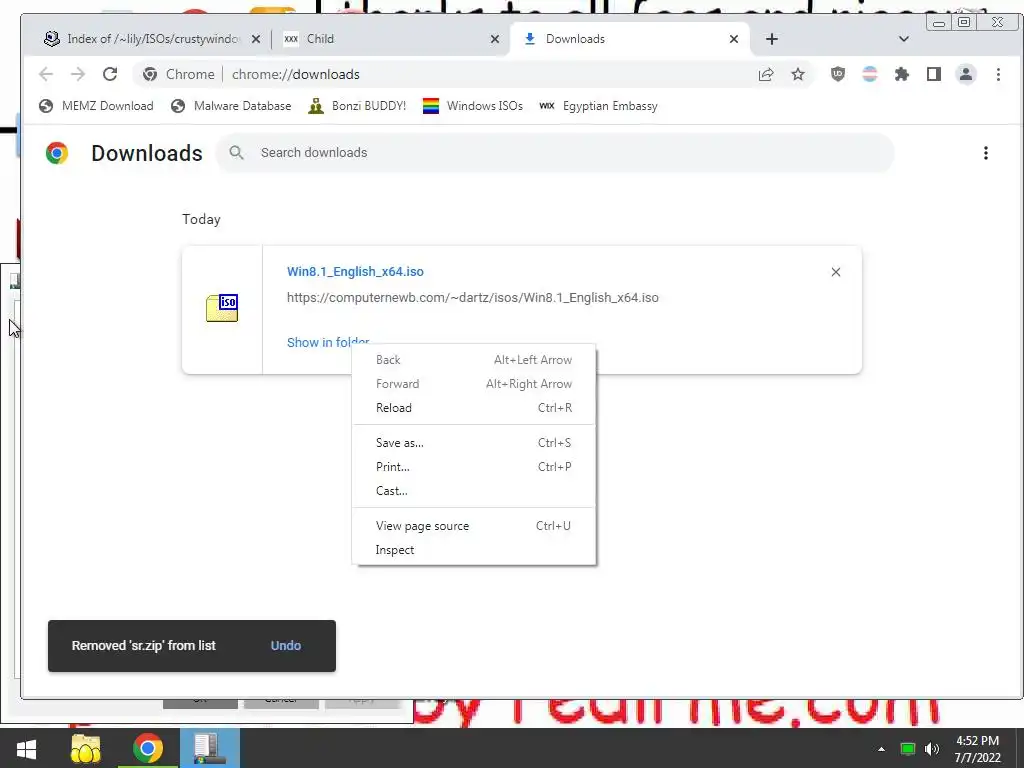Open the striped flag extension icon
The height and width of the screenshot is (768, 1024).
click(x=870, y=74)
